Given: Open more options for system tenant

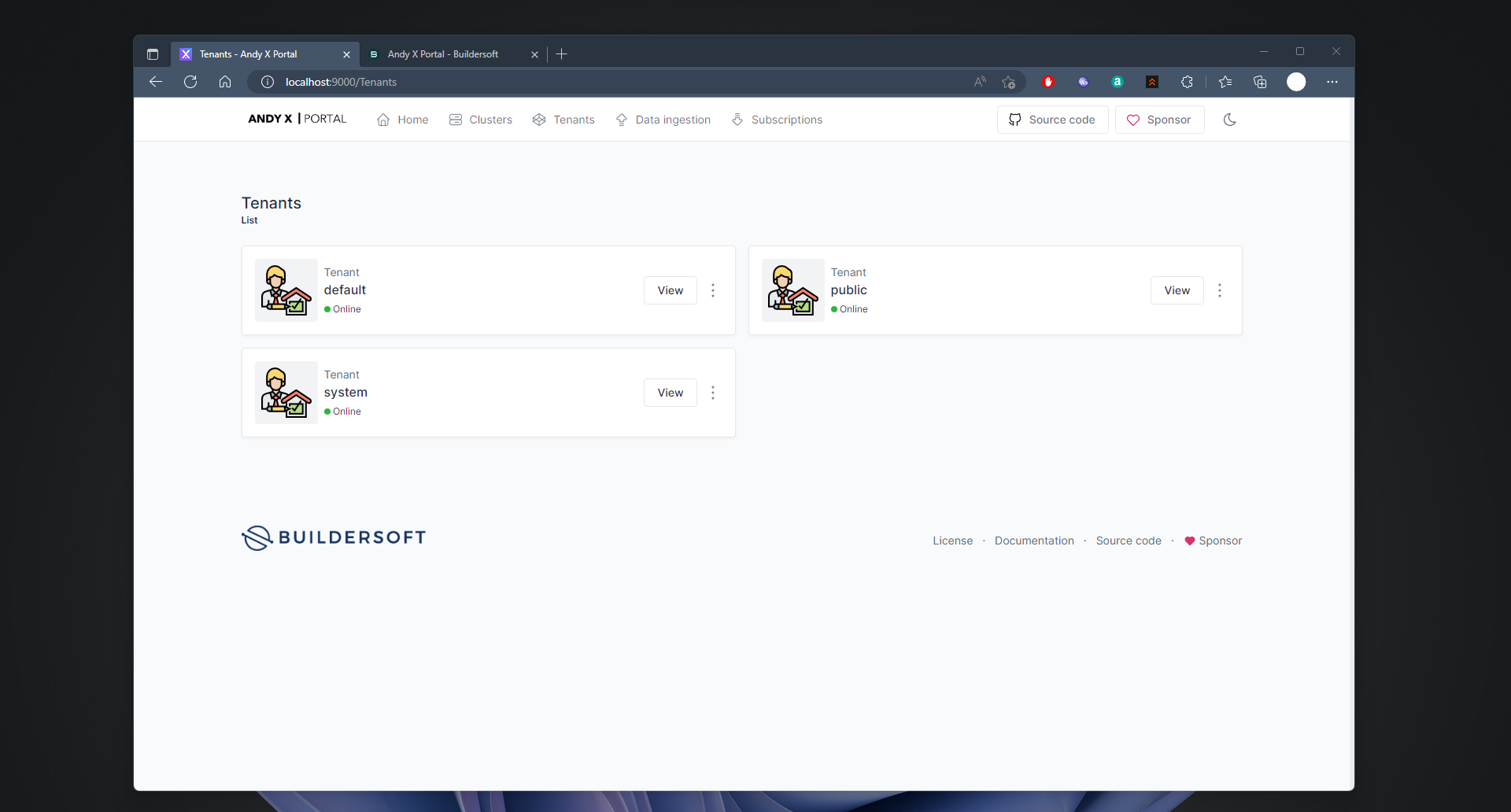Looking at the screenshot, I should pyautogui.click(x=713, y=393).
